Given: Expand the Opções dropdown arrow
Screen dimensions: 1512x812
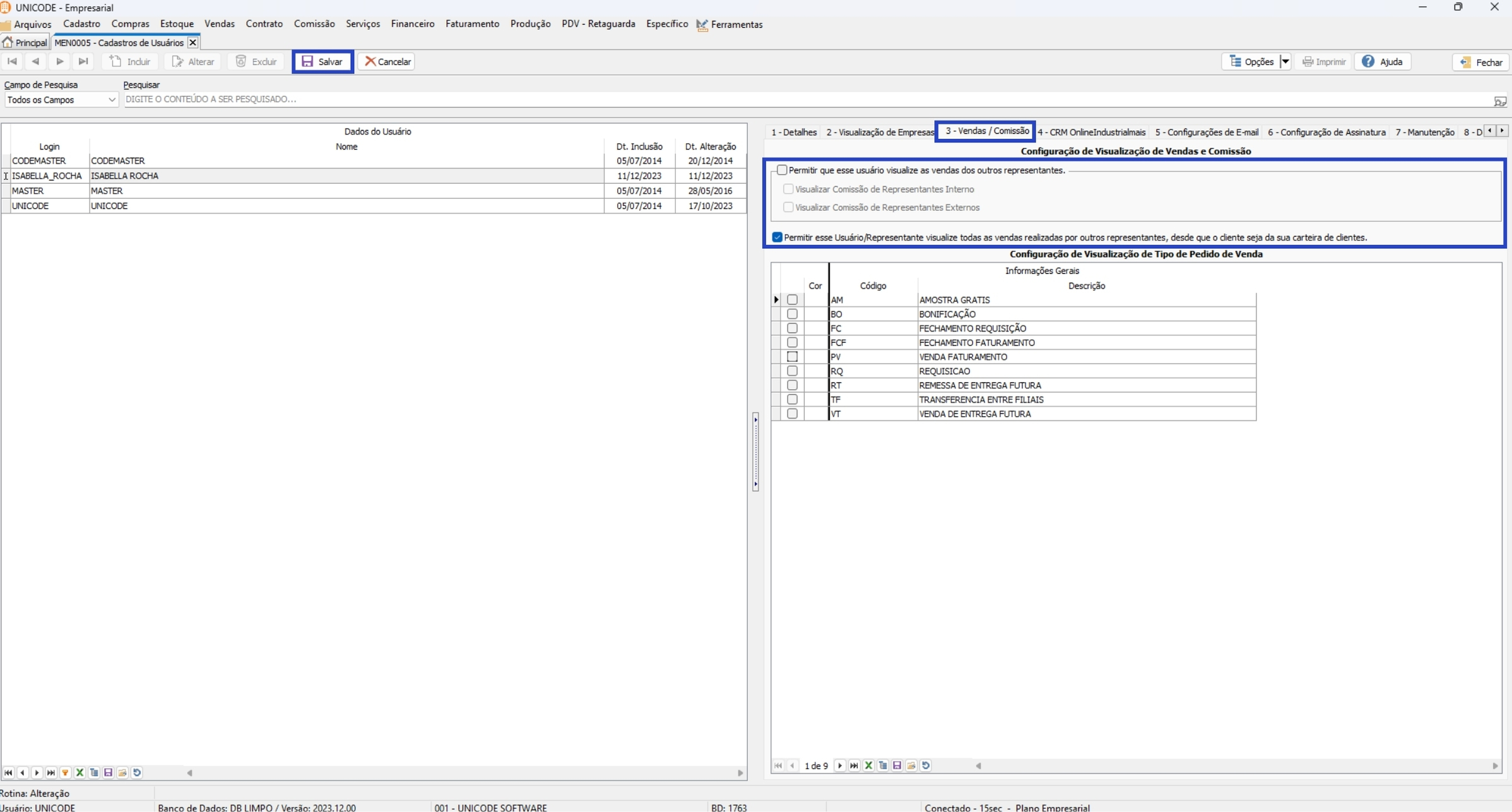Looking at the screenshot, I should coord(1285,61).
